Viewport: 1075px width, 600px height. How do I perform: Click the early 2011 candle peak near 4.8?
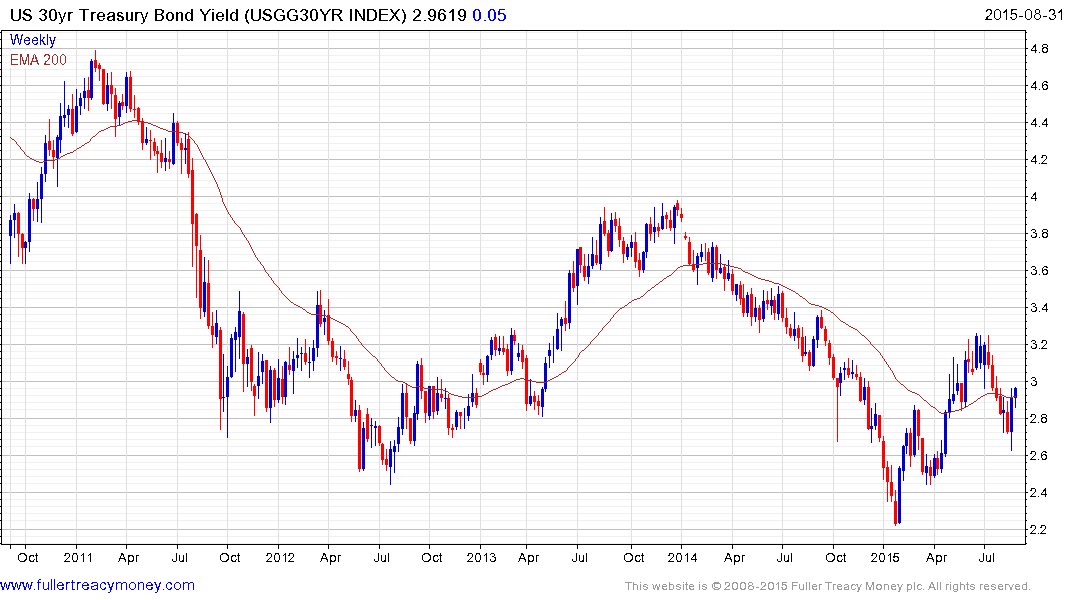click(95, 53)
